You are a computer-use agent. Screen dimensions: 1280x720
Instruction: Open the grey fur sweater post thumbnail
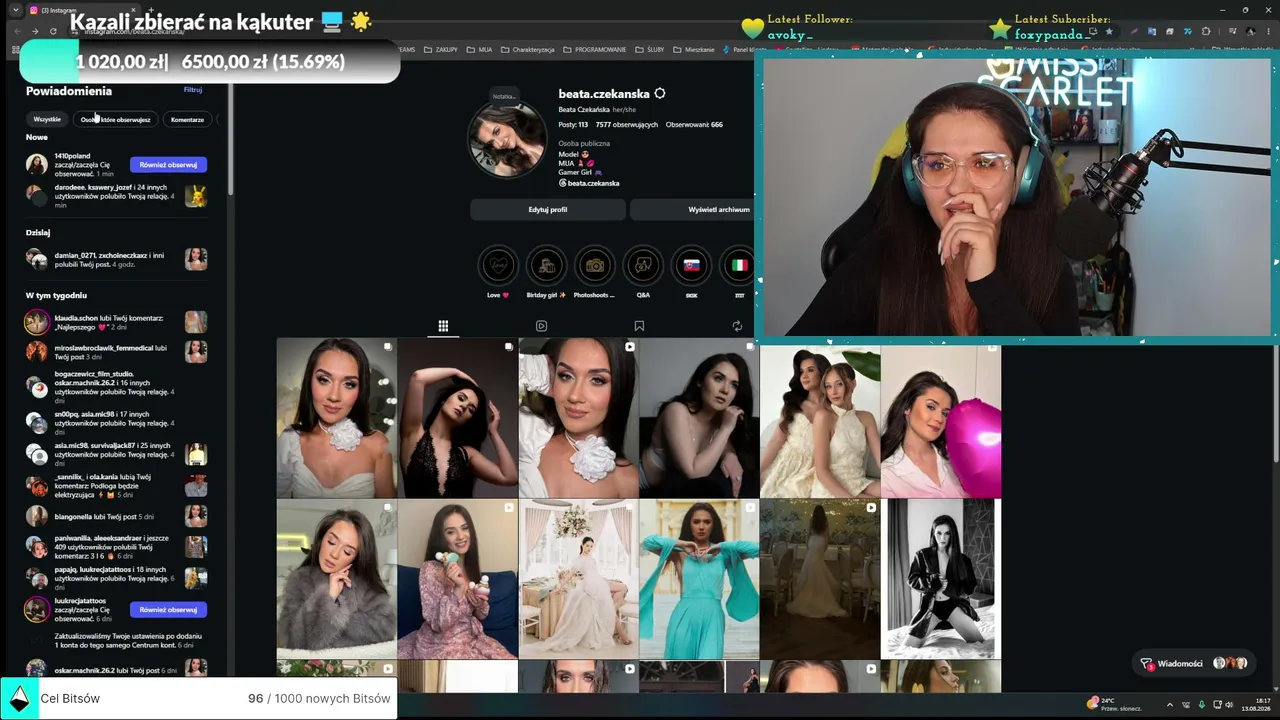[x=336, y=580]
